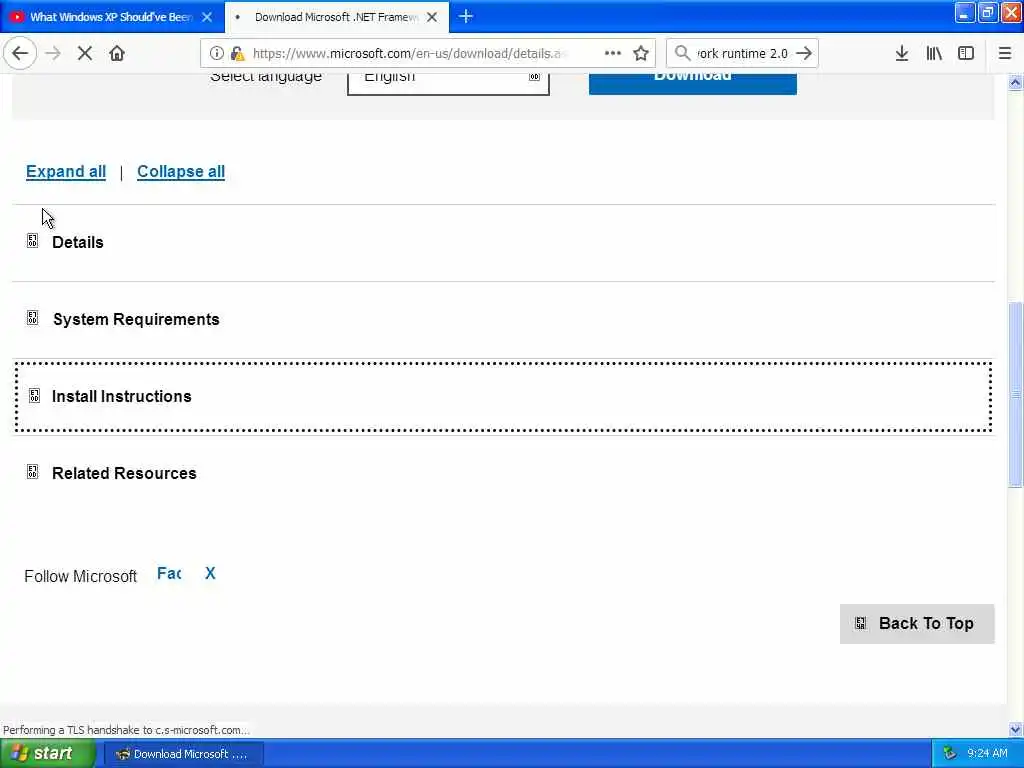This screenshot has height=768, width=1024.
Task: Click the icon beside Install Instructions
Action: pos(34,395)
